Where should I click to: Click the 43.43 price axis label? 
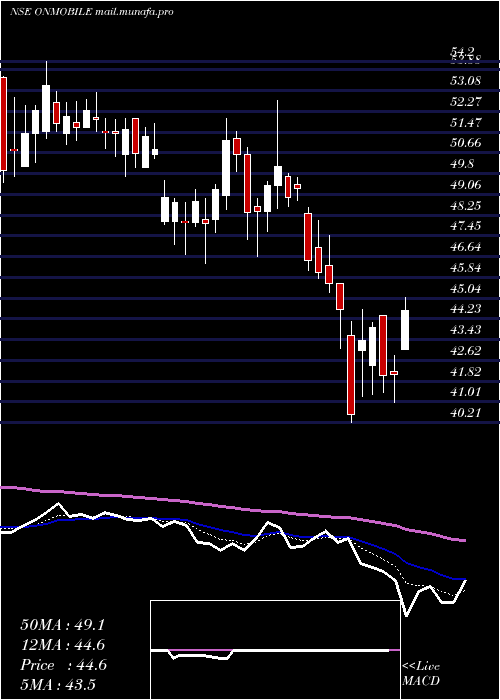click(x=466, y=330)
